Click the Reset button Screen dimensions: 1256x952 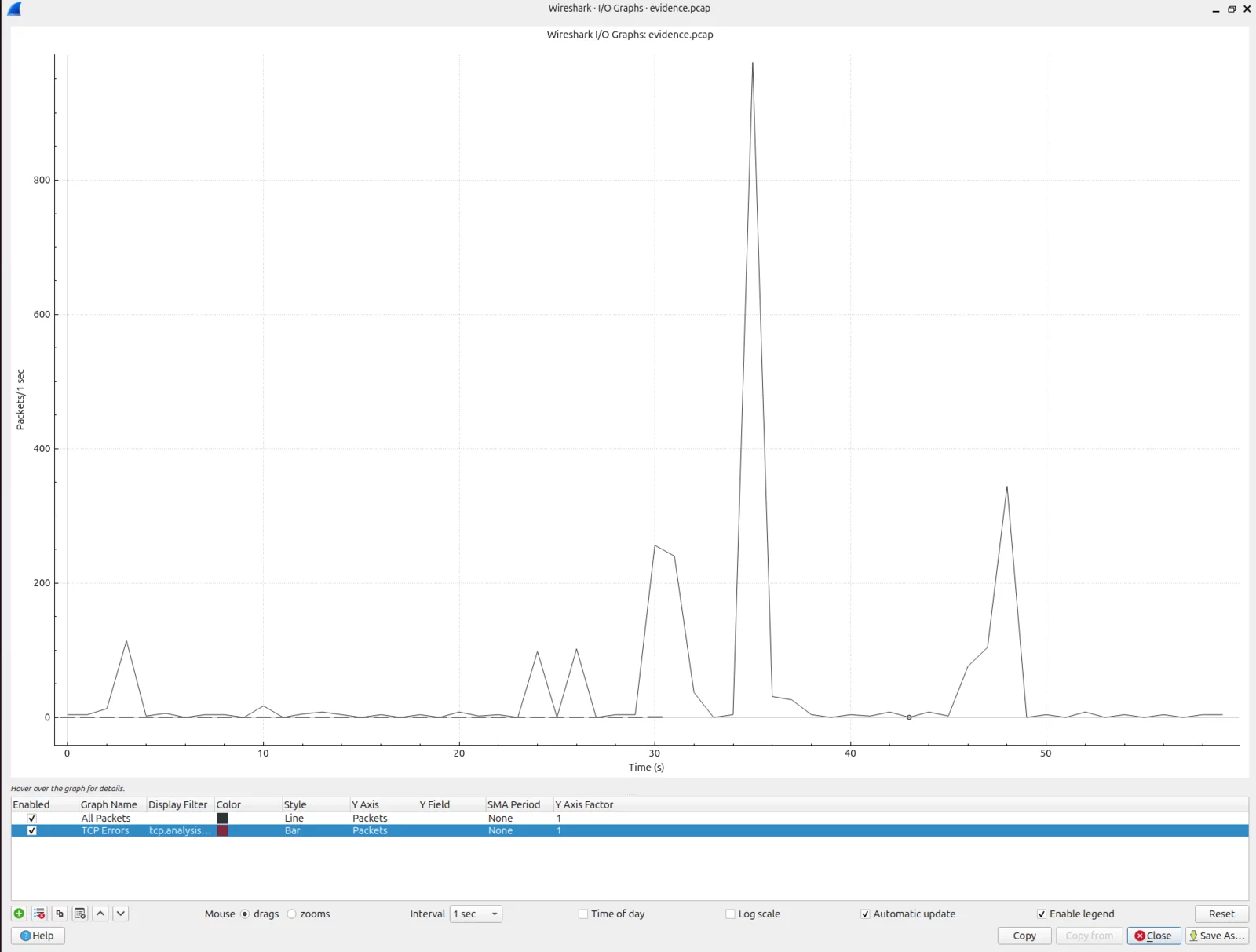[x=1221, y=914]
